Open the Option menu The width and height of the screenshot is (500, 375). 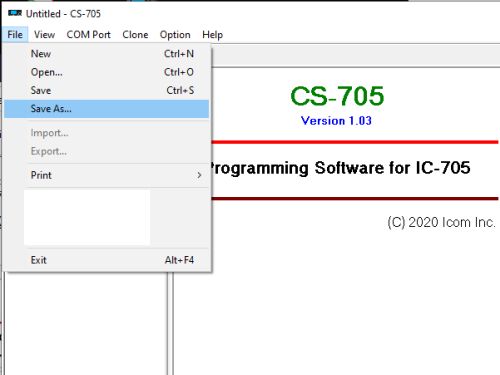click(175, 34)
